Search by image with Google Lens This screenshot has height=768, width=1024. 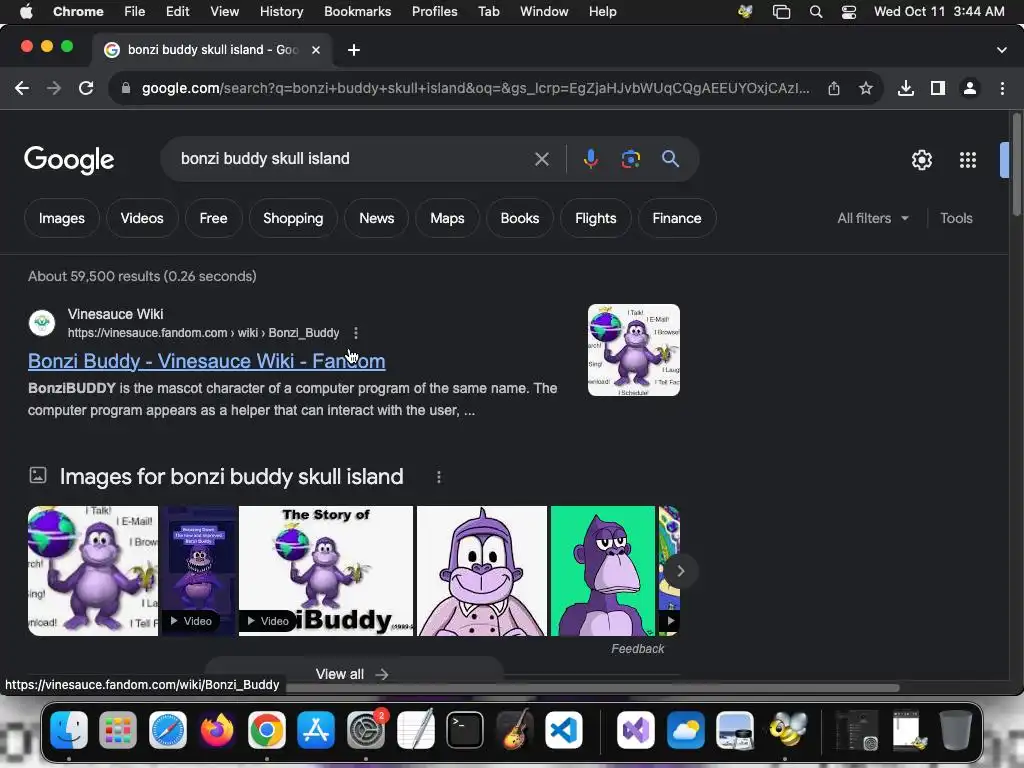[630, 159]
